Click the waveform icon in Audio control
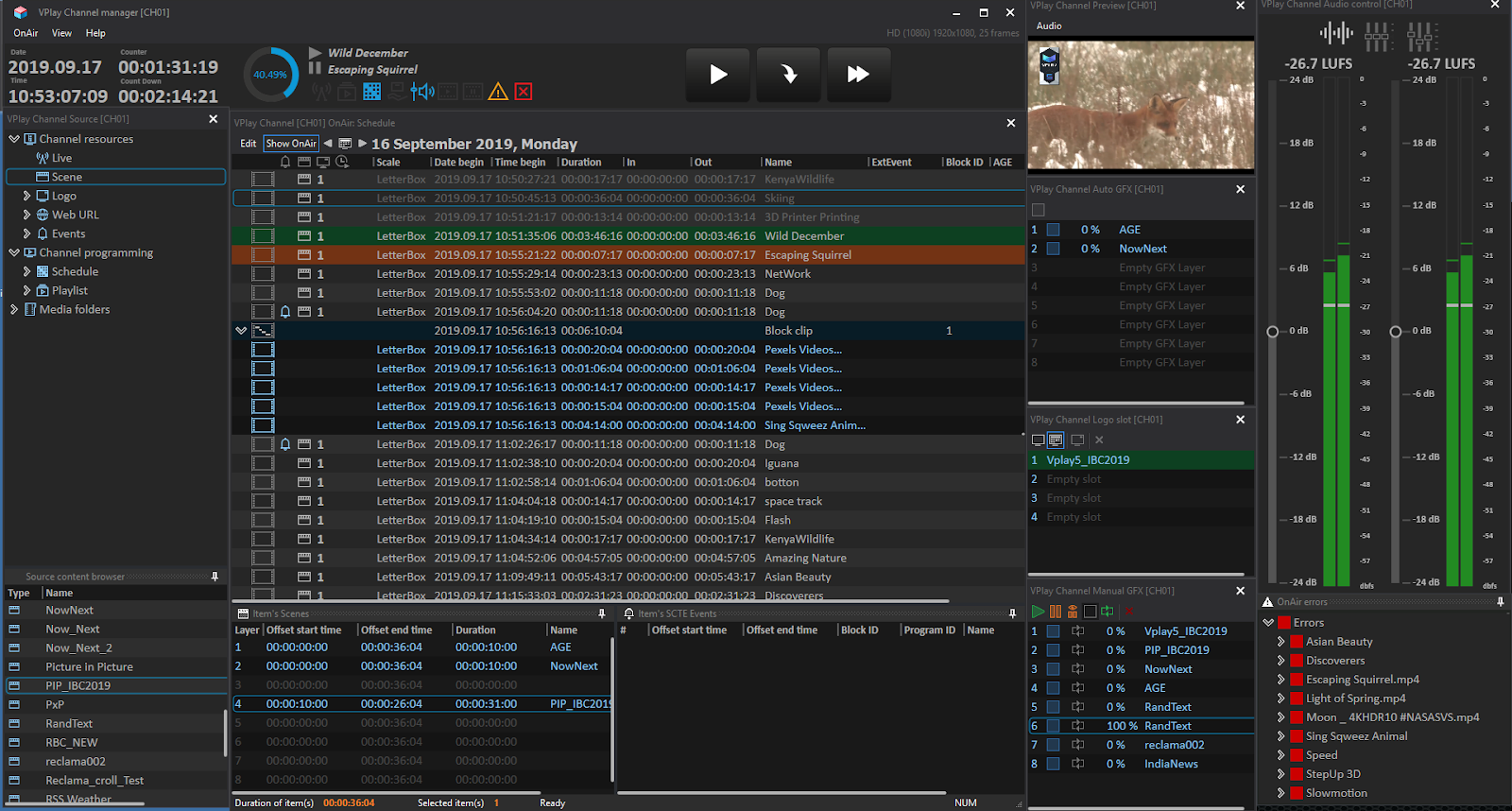The height and width of the screenshot is (811, 1512). click(1336, 34)
